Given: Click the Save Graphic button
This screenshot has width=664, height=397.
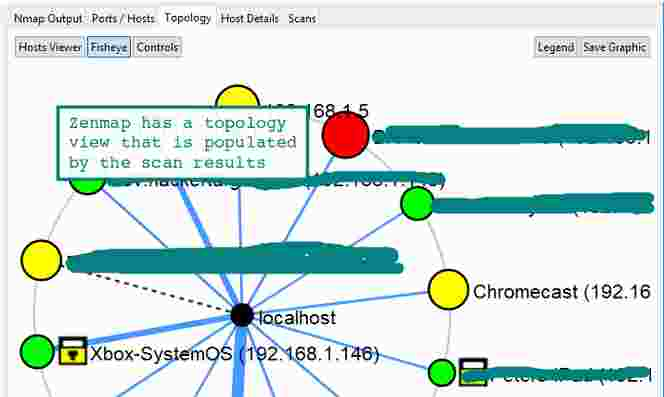Looking at the screenshot, I should pyautogui.click(x=614, y=47).
